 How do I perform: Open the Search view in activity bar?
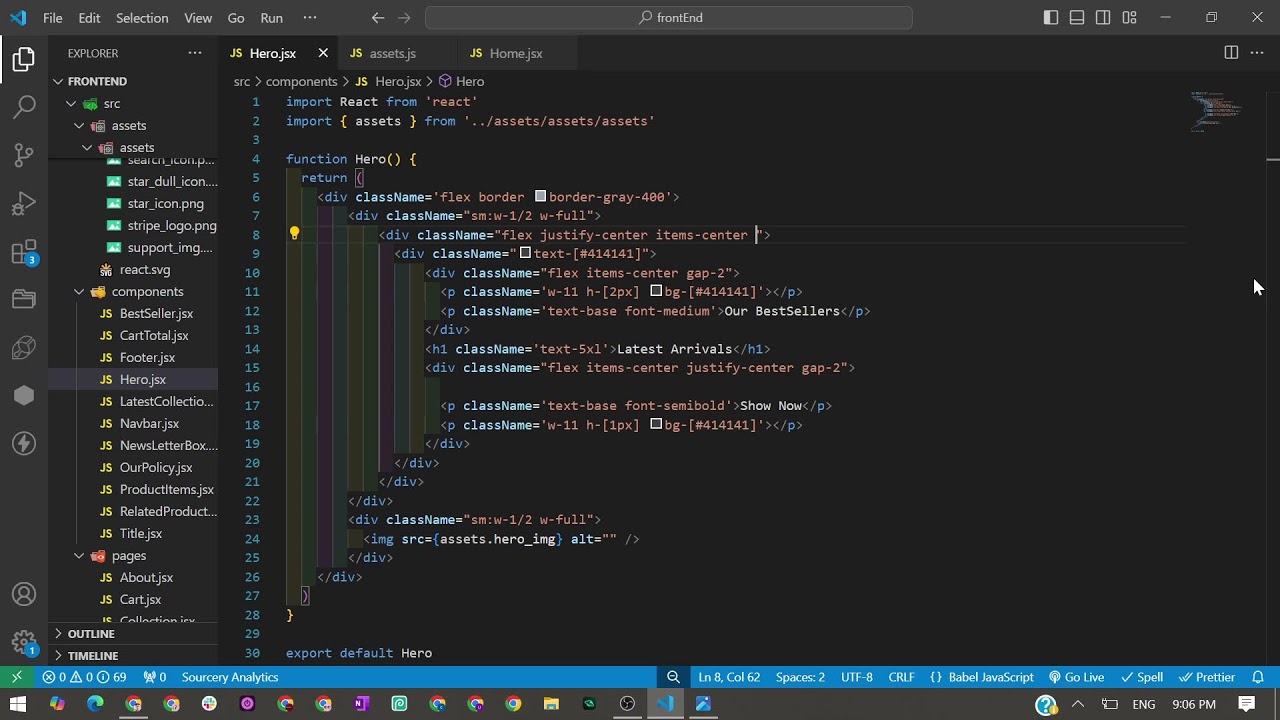pyautogui.click(x=24, y=106)
